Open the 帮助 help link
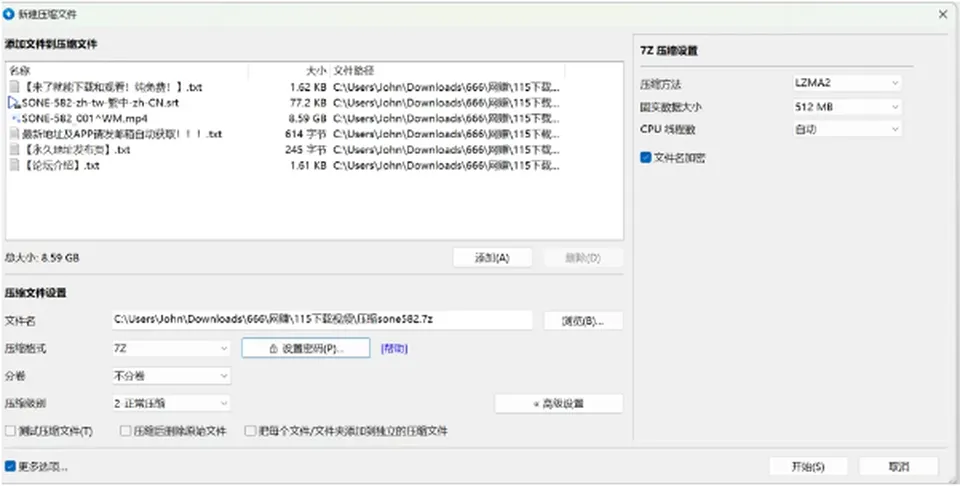This screenshot has height=486, width=960. click(x=394, y=349)
